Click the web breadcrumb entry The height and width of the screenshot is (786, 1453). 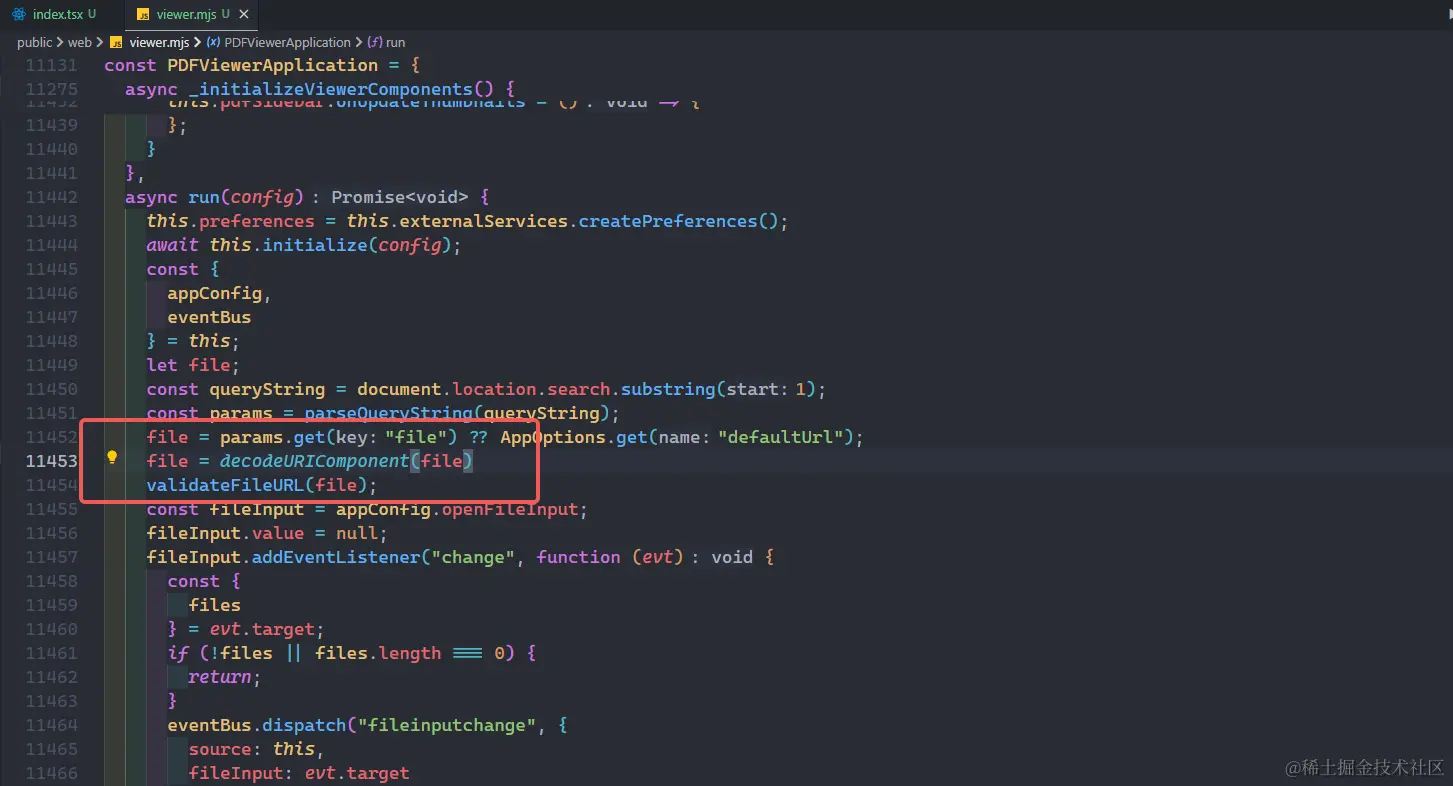point(79,42)
